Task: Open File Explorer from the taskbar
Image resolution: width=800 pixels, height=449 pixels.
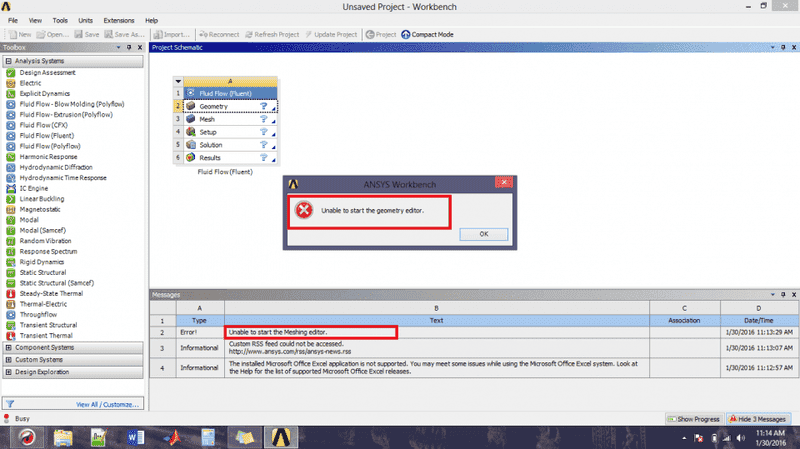Action: pos(63,438)
